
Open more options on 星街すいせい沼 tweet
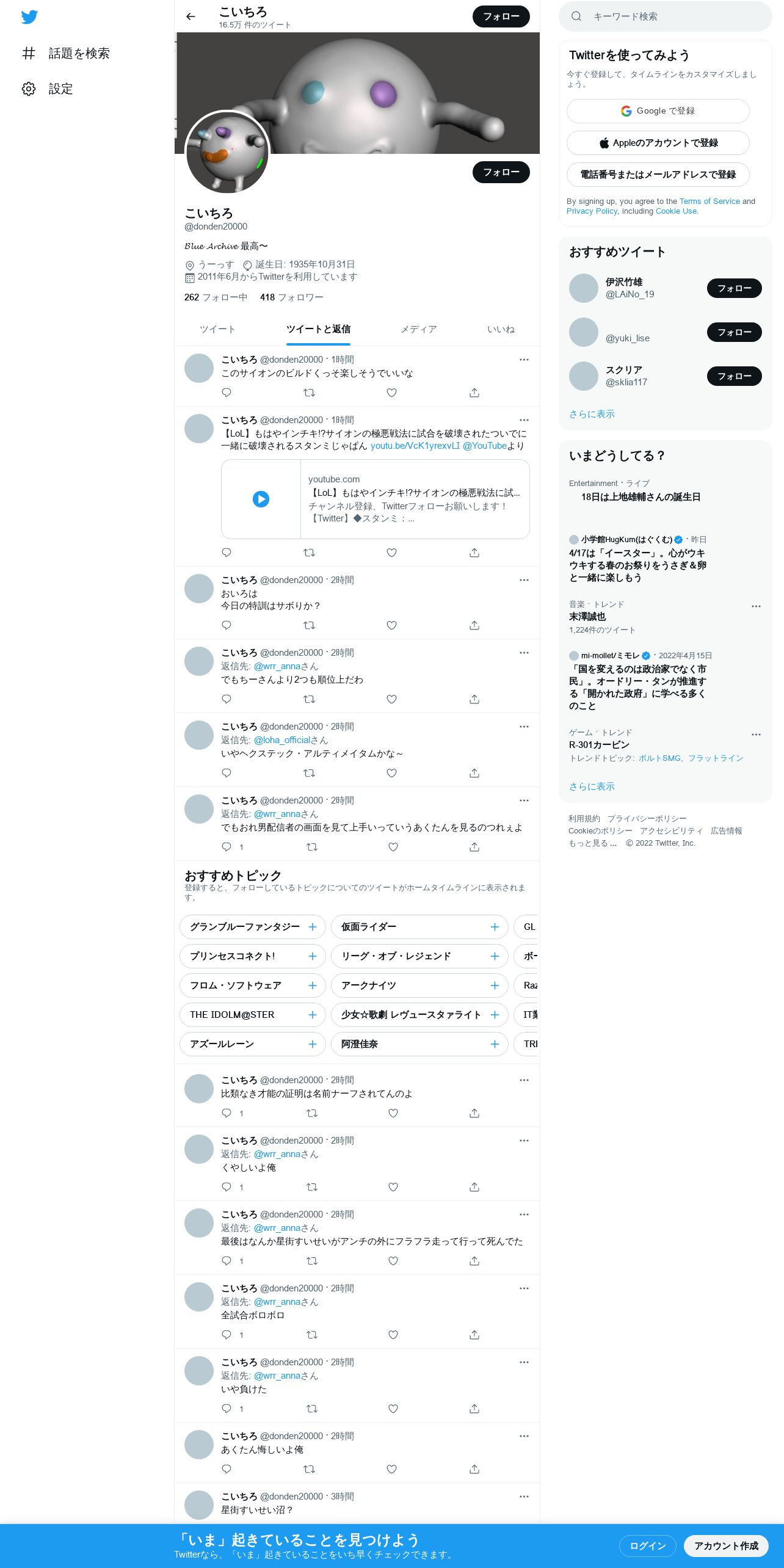[524, 1497]
